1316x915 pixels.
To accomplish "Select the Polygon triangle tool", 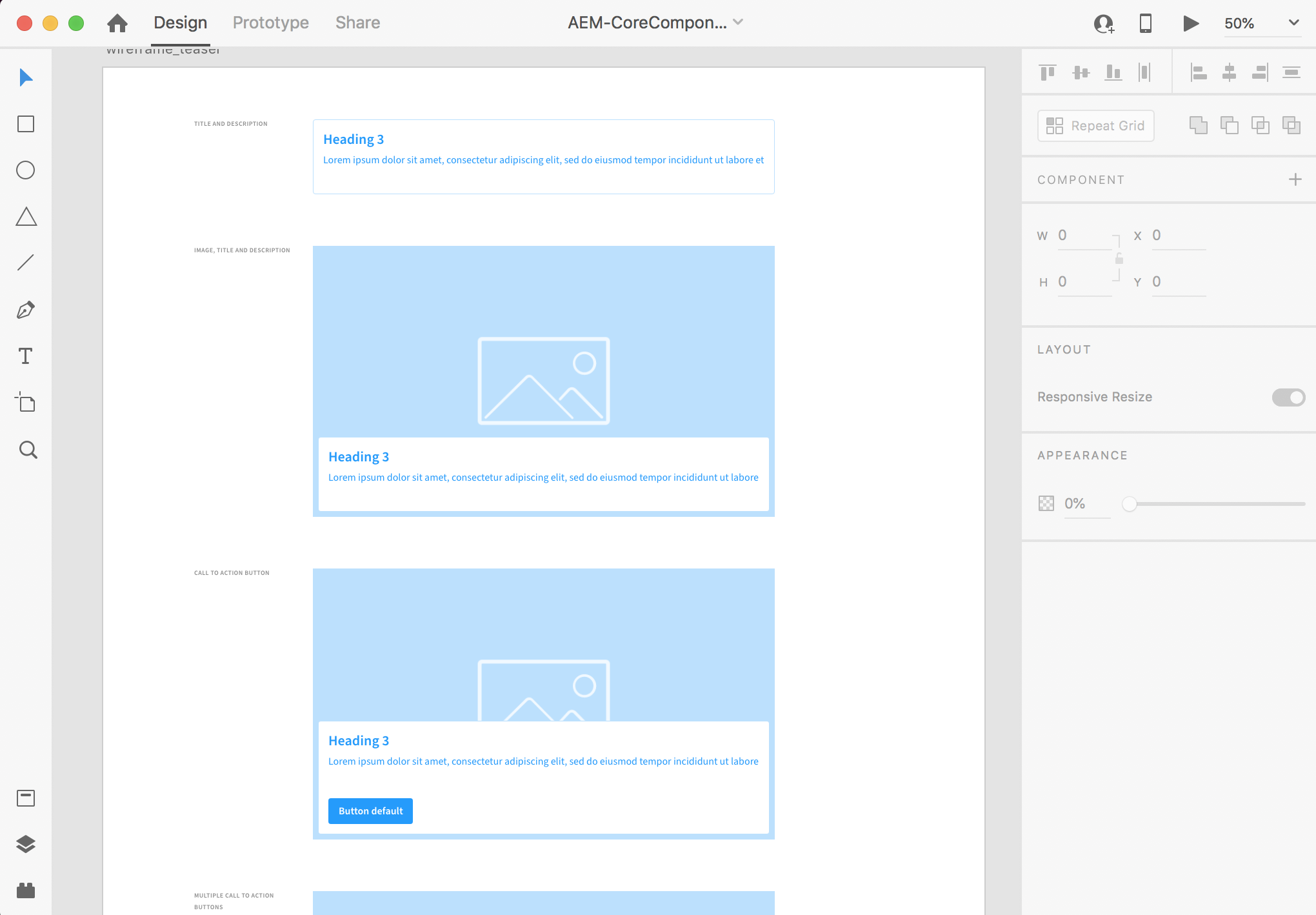I will point(26,217).
